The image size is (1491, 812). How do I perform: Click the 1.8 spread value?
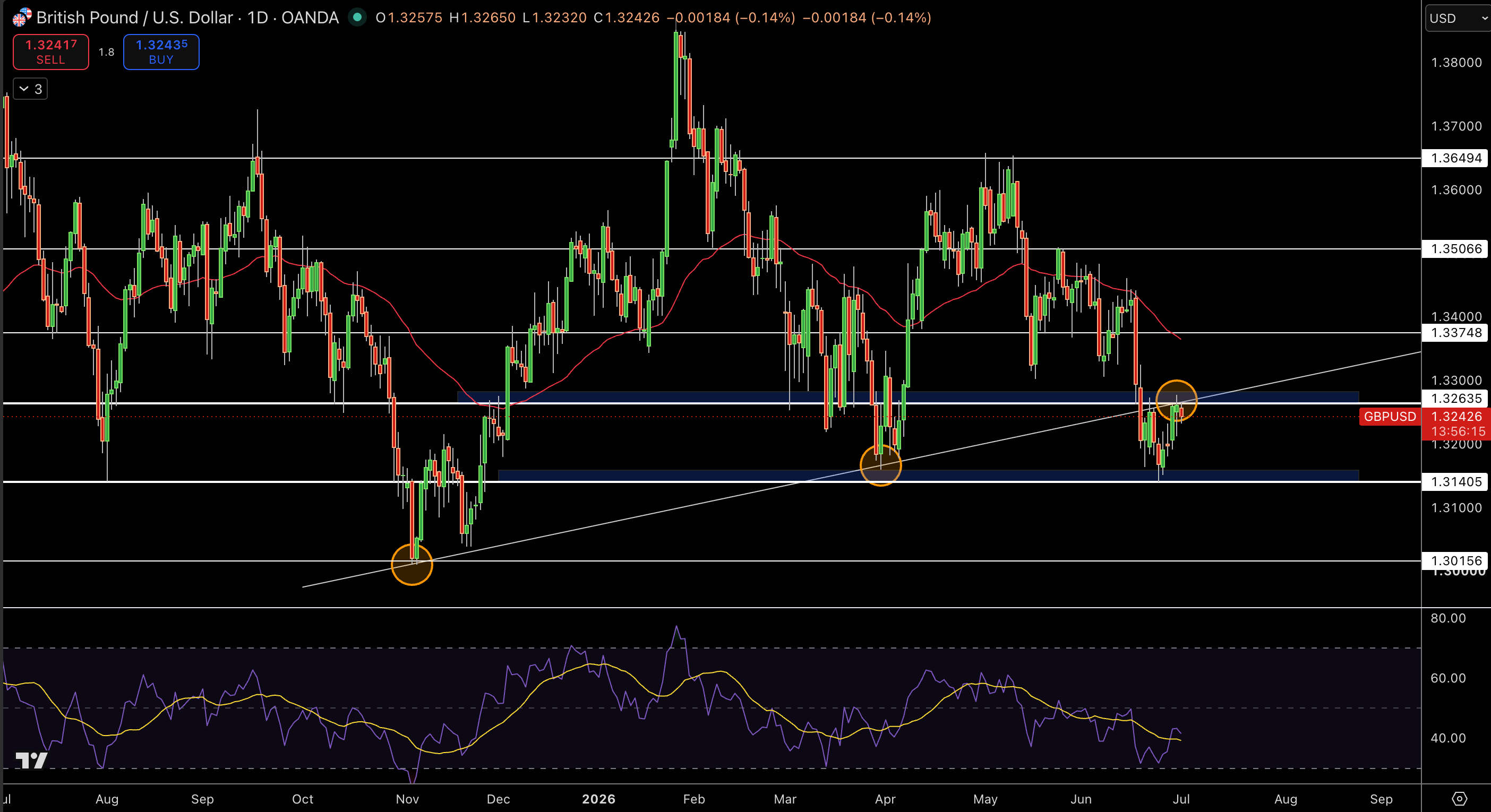(x=107, y=52)
